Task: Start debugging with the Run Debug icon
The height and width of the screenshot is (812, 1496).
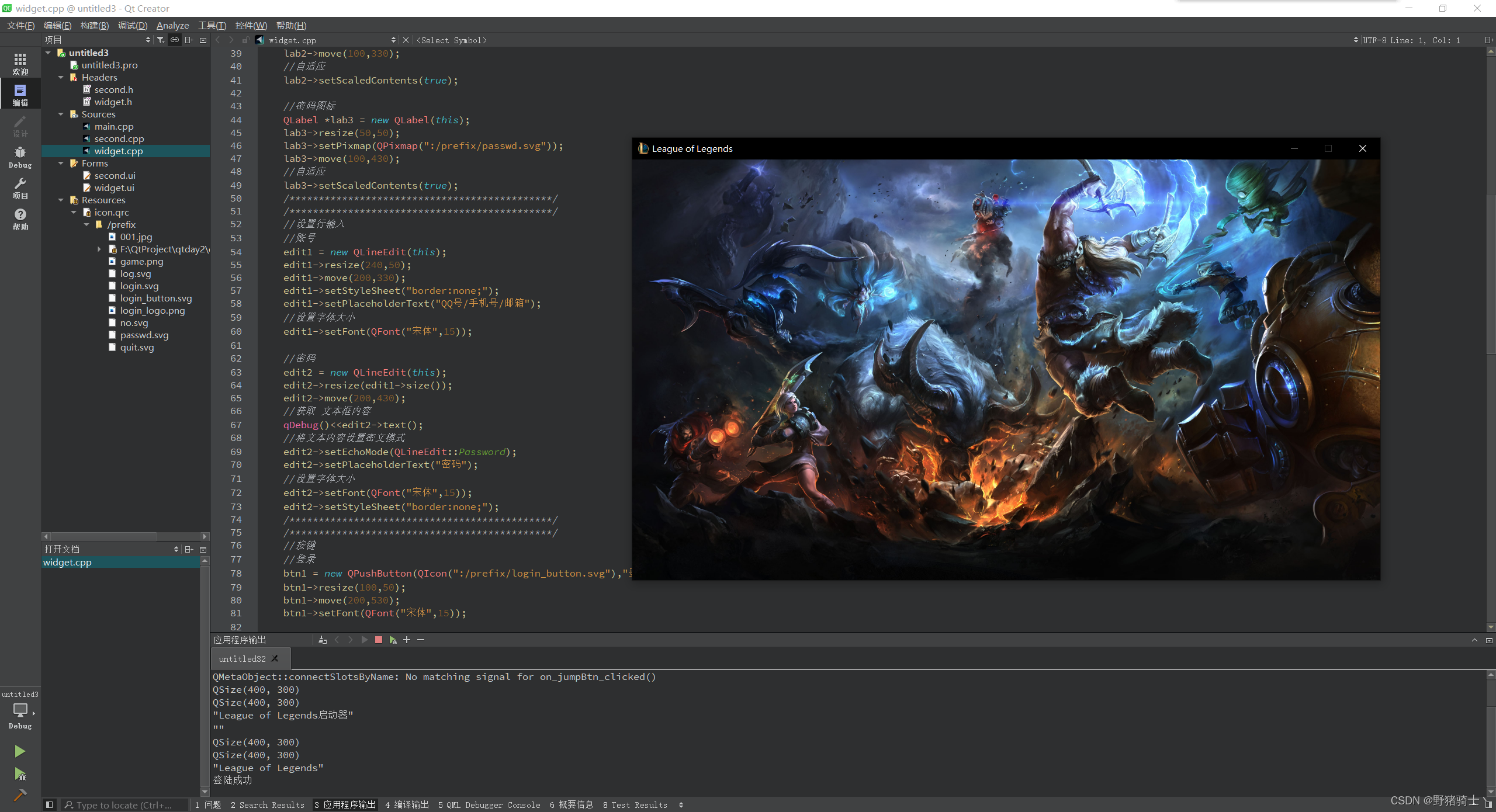Action: point(20,775)
